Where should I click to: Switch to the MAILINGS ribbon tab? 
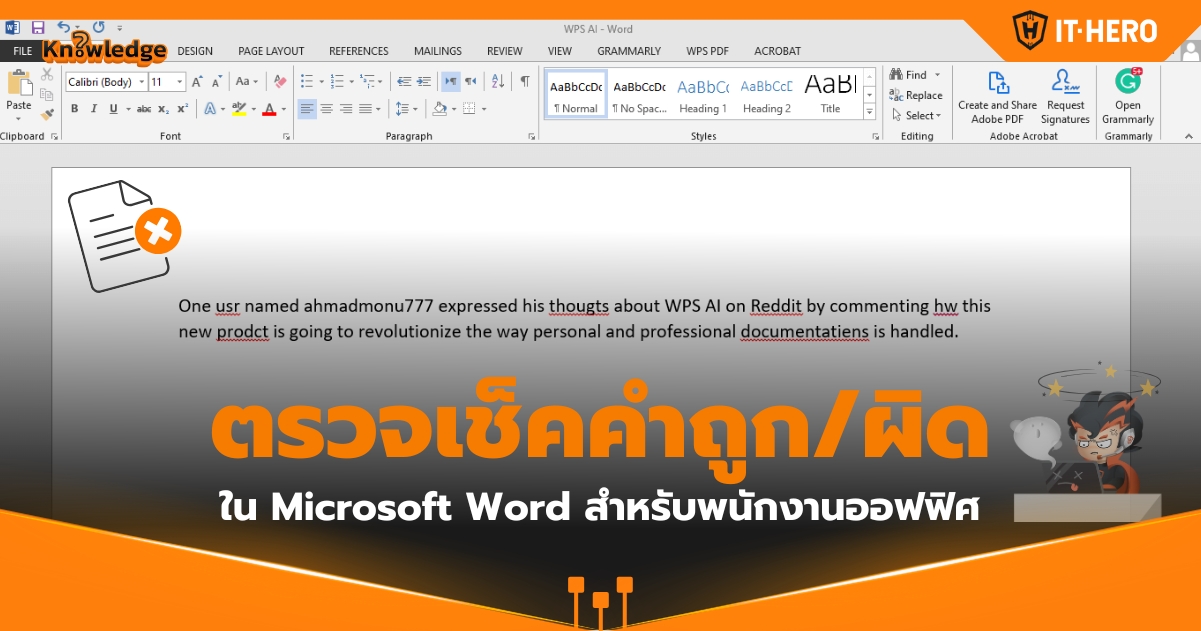click(438, 51)
